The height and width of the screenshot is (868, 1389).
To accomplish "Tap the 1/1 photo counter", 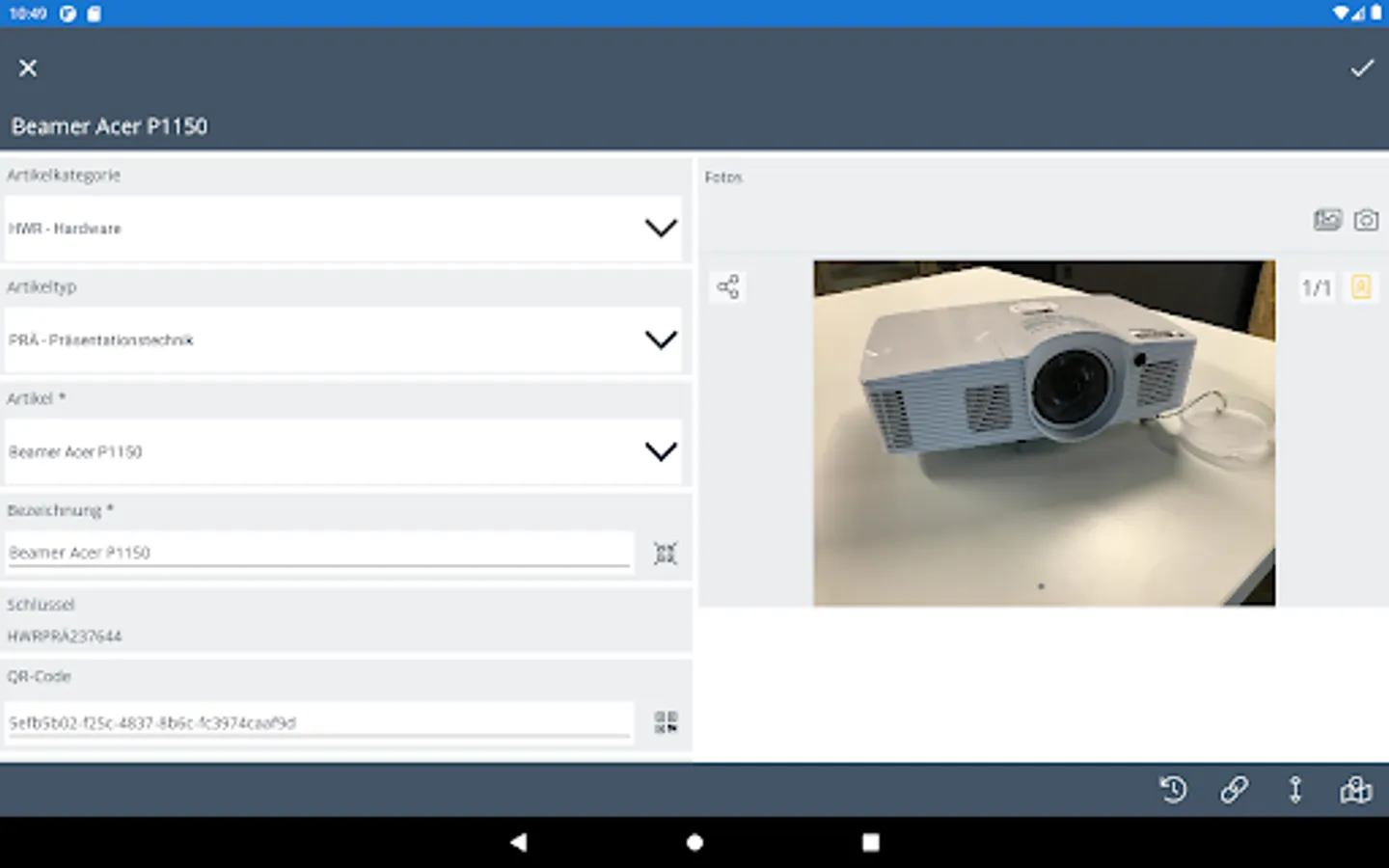I will [1316, 287].
